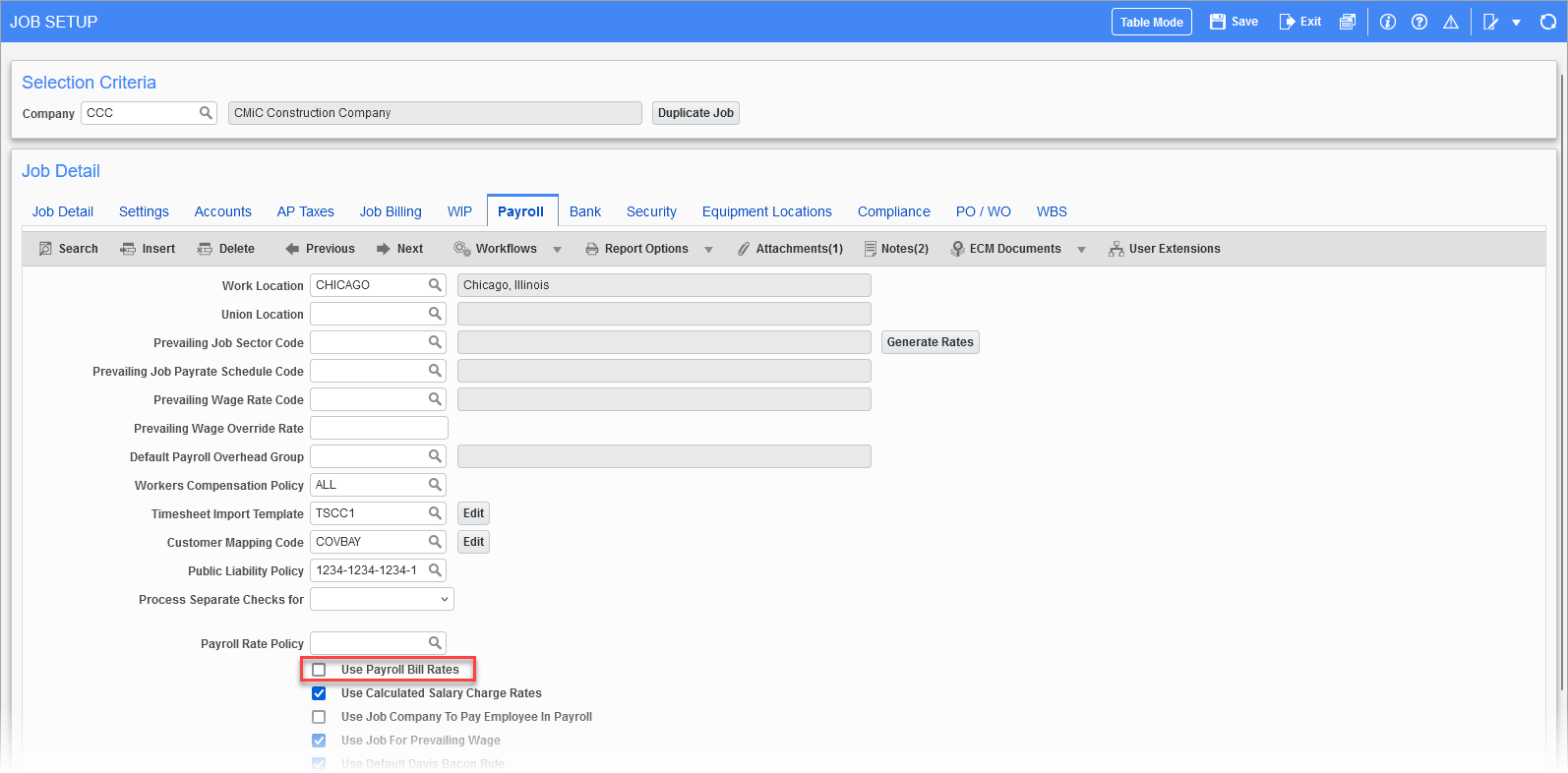The width and height of the screenshot is (1568, 773).
Task: Click Duplicate Job button
Action: pyautogui.click(x=695, y=113)
